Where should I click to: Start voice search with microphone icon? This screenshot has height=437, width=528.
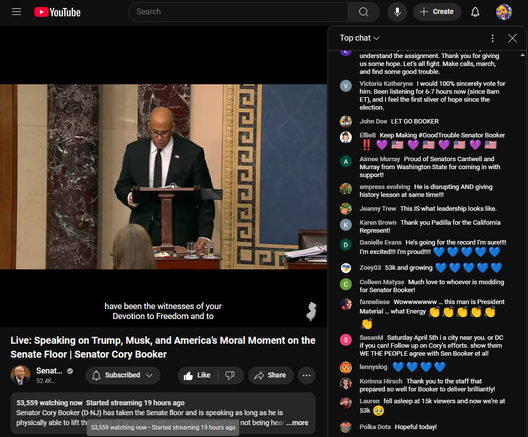coord(397,12)
